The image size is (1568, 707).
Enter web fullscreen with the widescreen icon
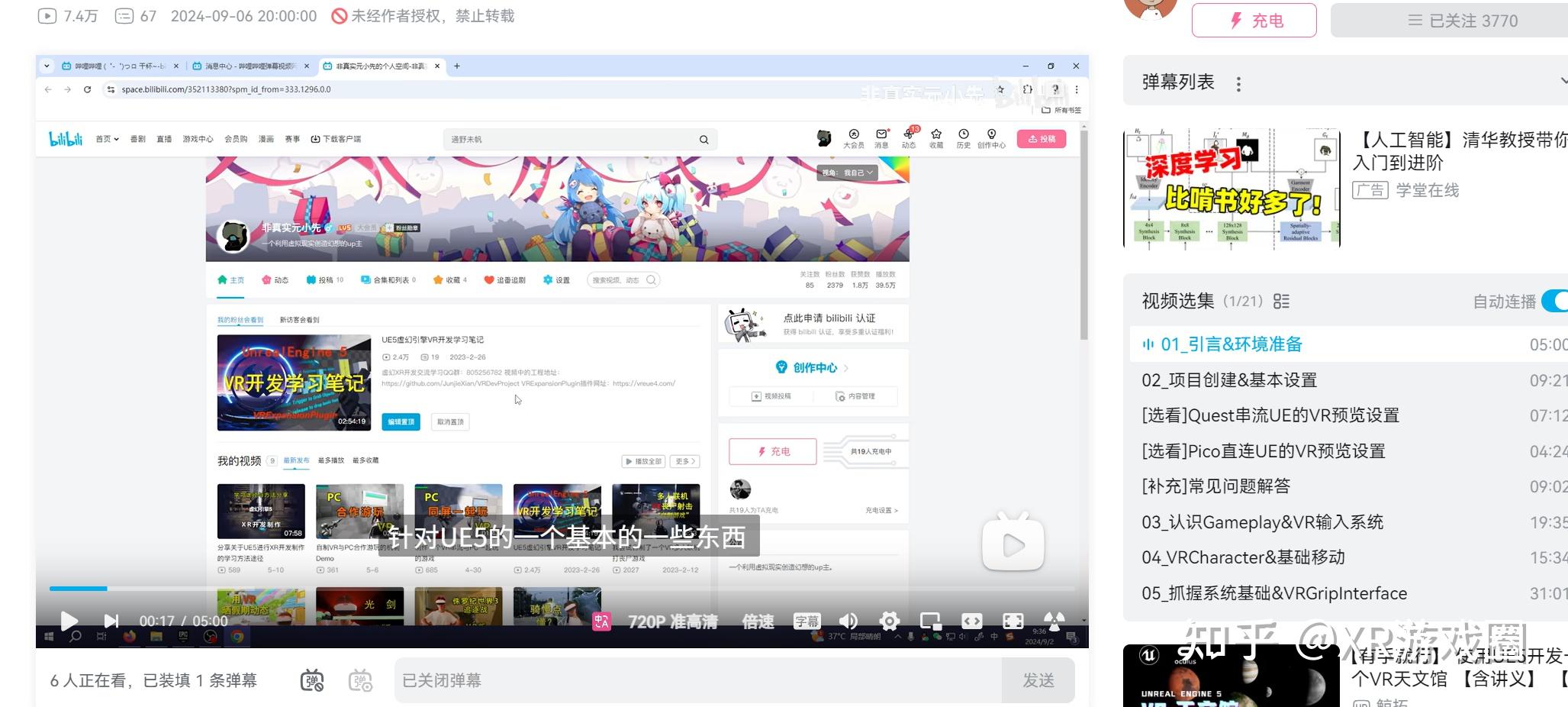971,621
